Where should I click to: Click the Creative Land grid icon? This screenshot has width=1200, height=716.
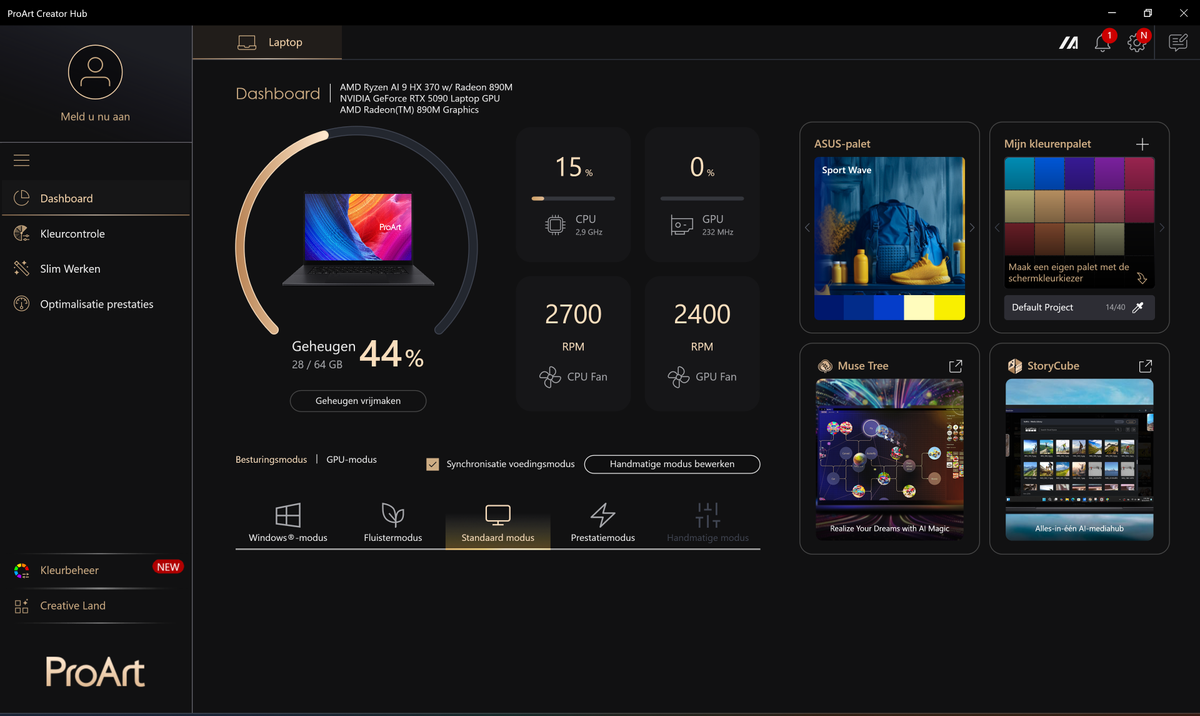pos(21,606)
